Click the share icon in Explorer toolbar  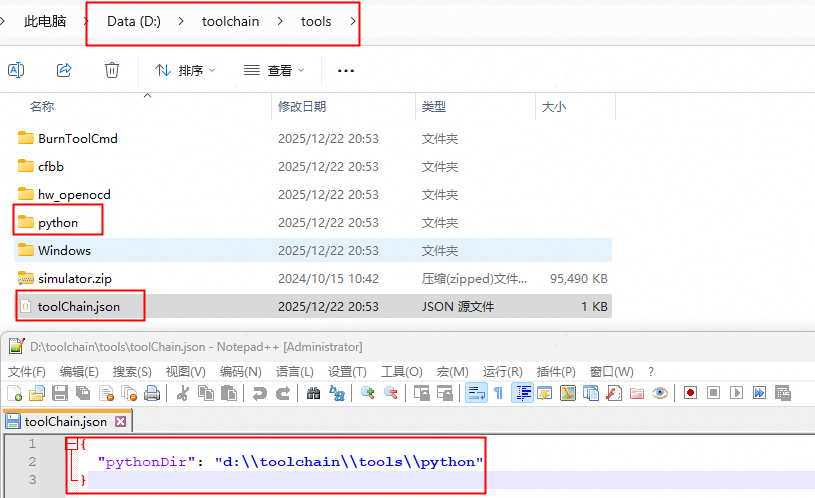(x=64, y=70)
